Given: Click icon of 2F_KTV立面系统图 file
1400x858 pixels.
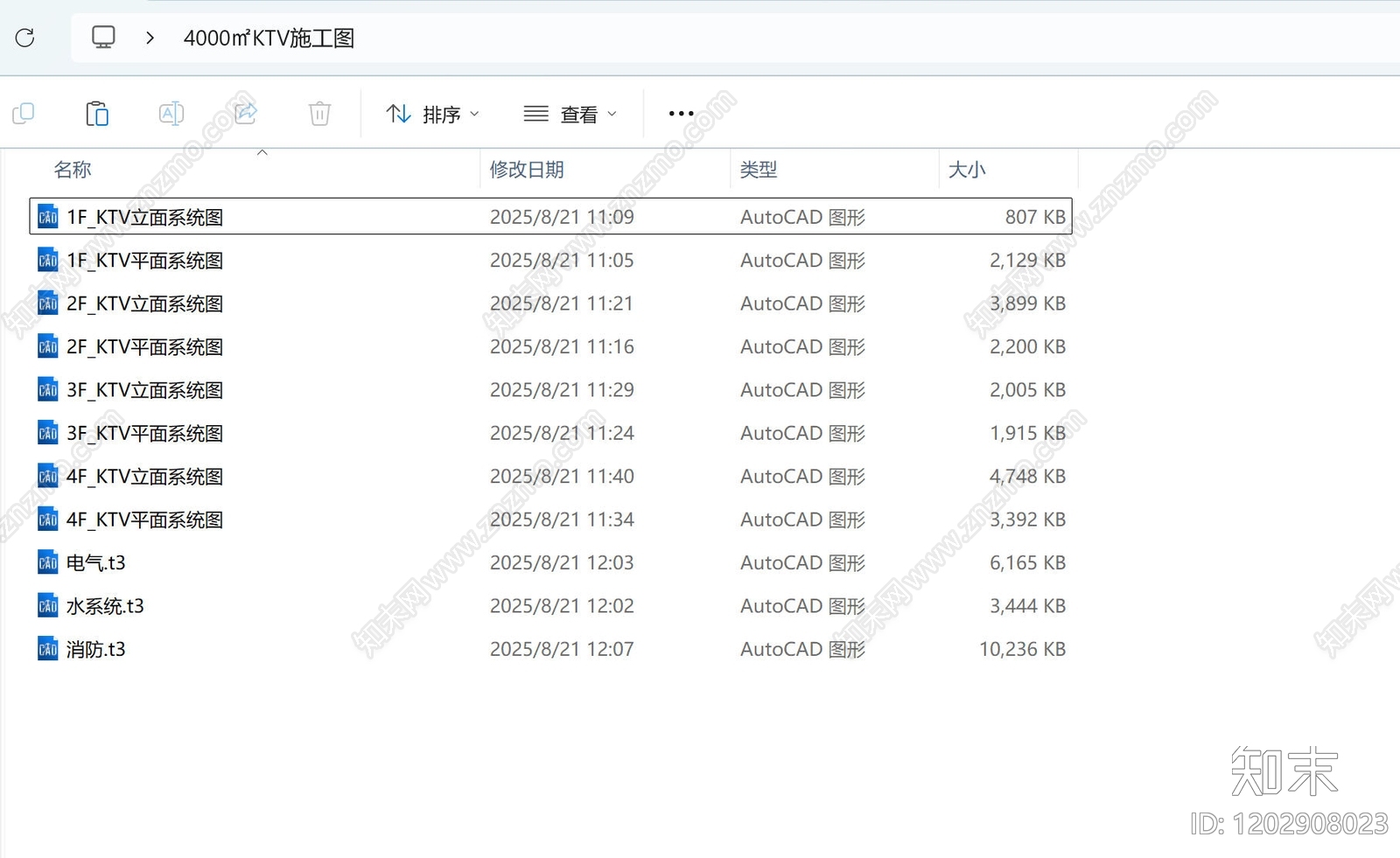Looking at the screenshot, I should [48, 303].
